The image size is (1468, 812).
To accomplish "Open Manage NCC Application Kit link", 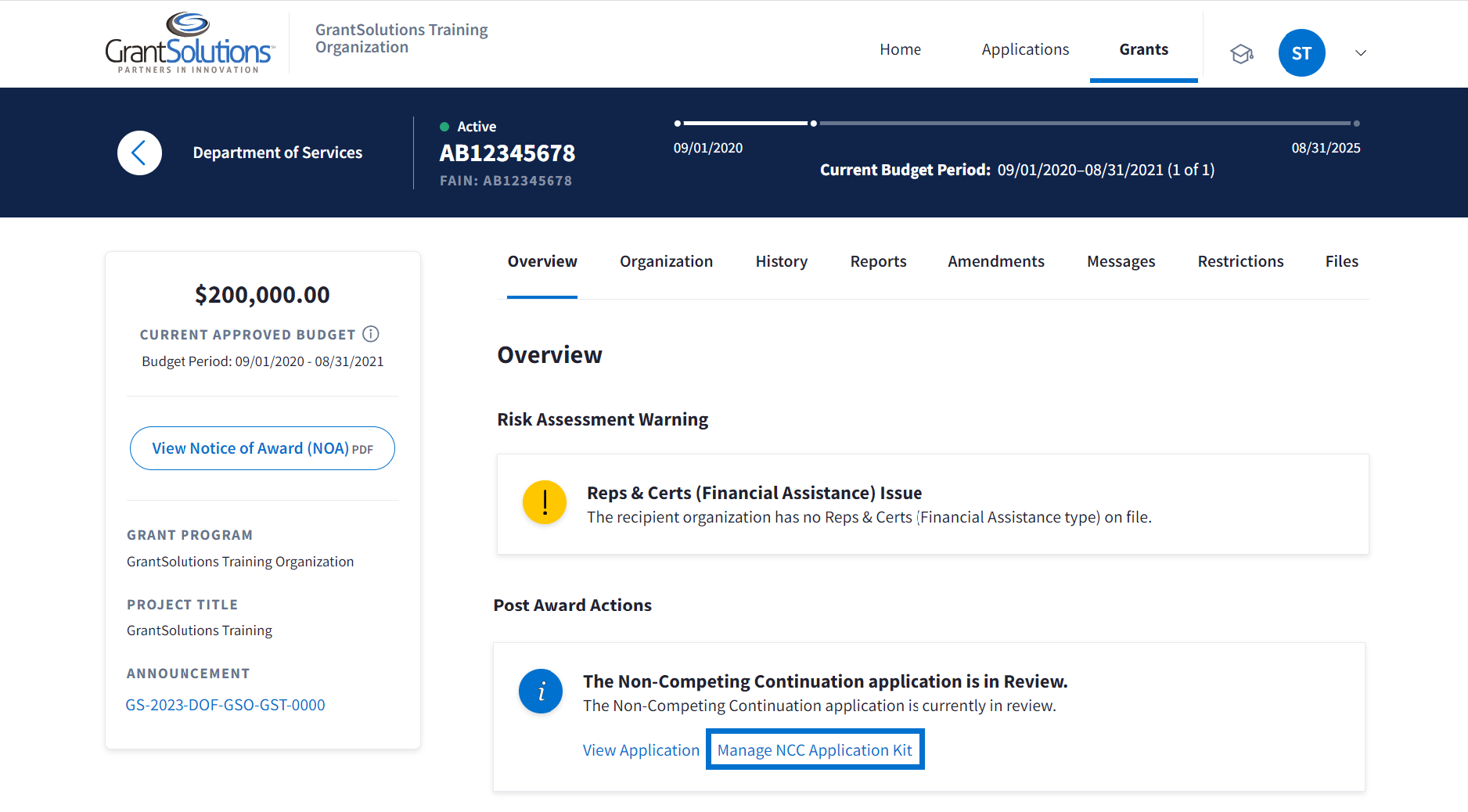I will coord(815,750).
